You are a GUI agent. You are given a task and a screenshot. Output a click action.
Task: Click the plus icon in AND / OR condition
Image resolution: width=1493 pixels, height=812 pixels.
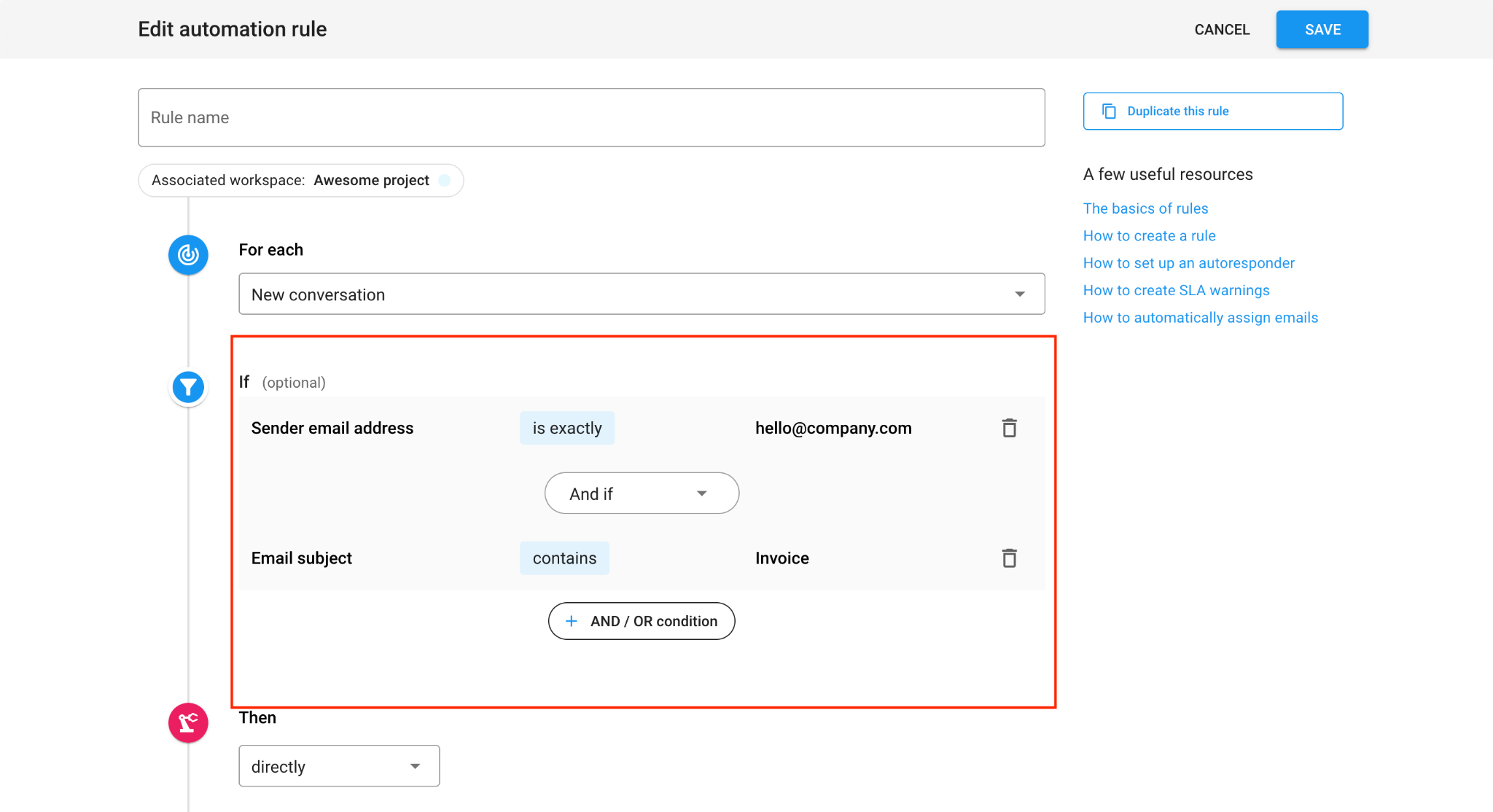pos(572,621)
